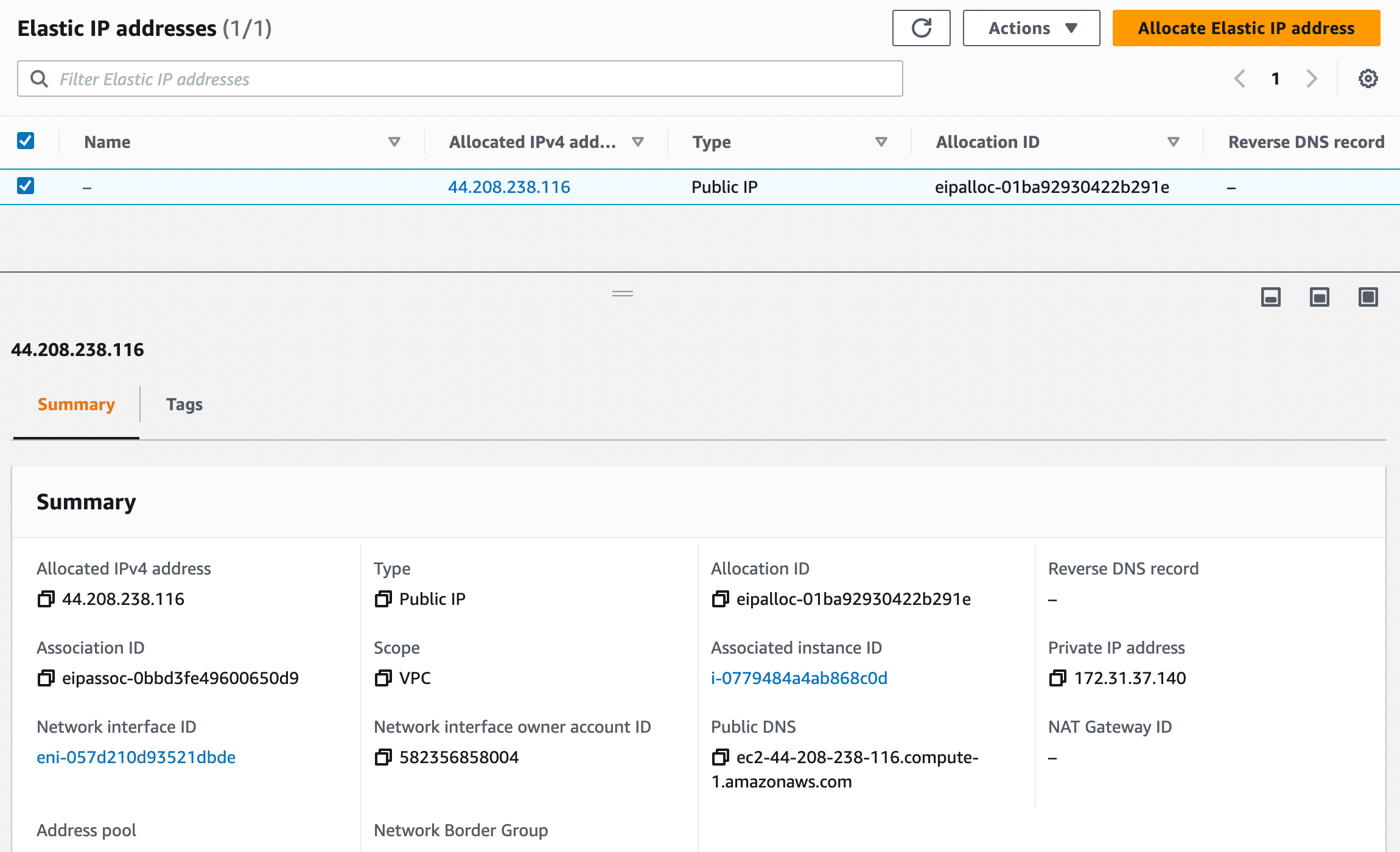
Task: Set details panel to full-size view
Action: click(1368, 297)
